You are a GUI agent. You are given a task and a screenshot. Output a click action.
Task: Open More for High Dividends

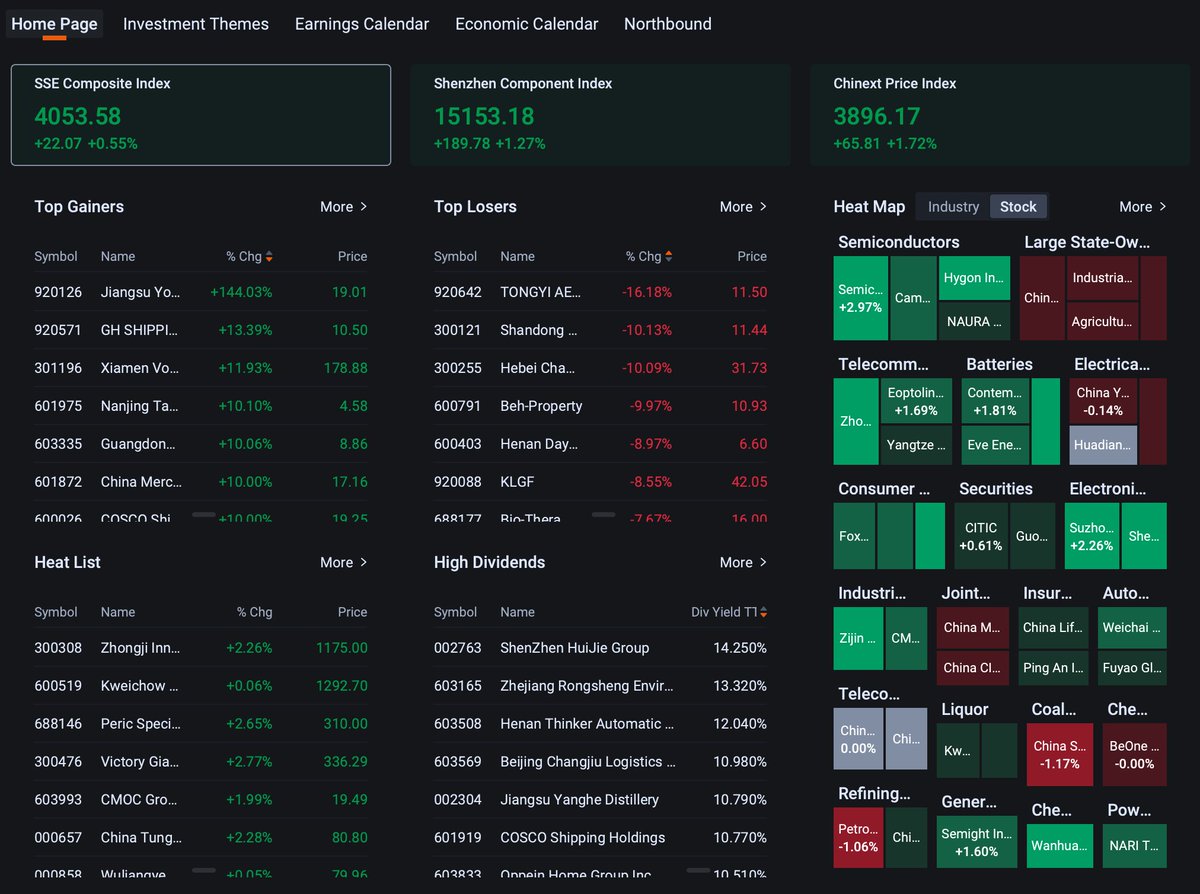point(743,563)
